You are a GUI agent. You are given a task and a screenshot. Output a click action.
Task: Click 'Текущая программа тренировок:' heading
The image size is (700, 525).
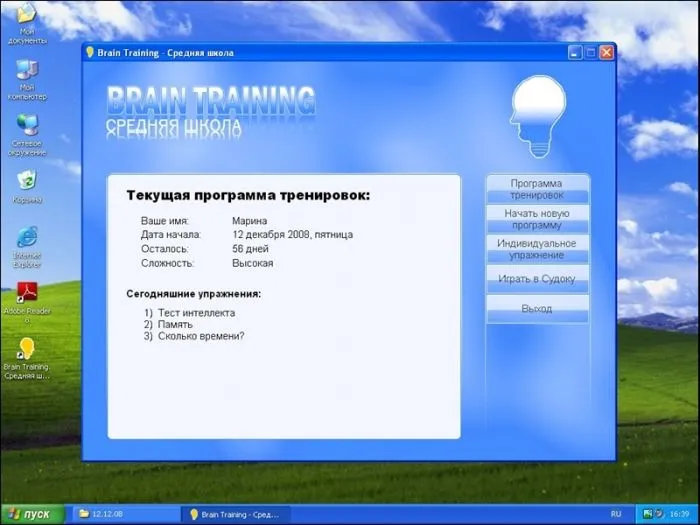pyautogui.click(x=248, y=196)
